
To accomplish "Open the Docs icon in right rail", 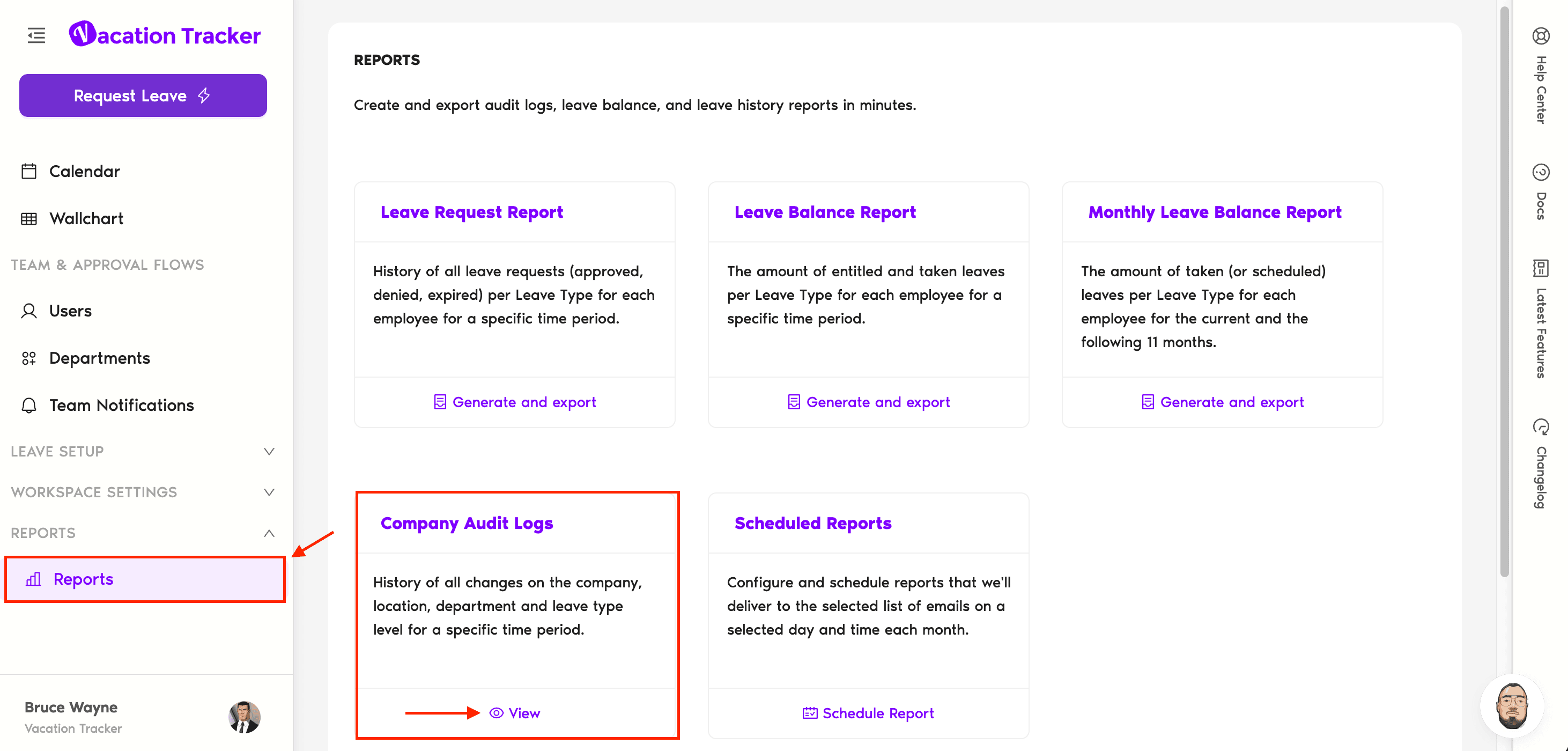I will point(1541,172).
